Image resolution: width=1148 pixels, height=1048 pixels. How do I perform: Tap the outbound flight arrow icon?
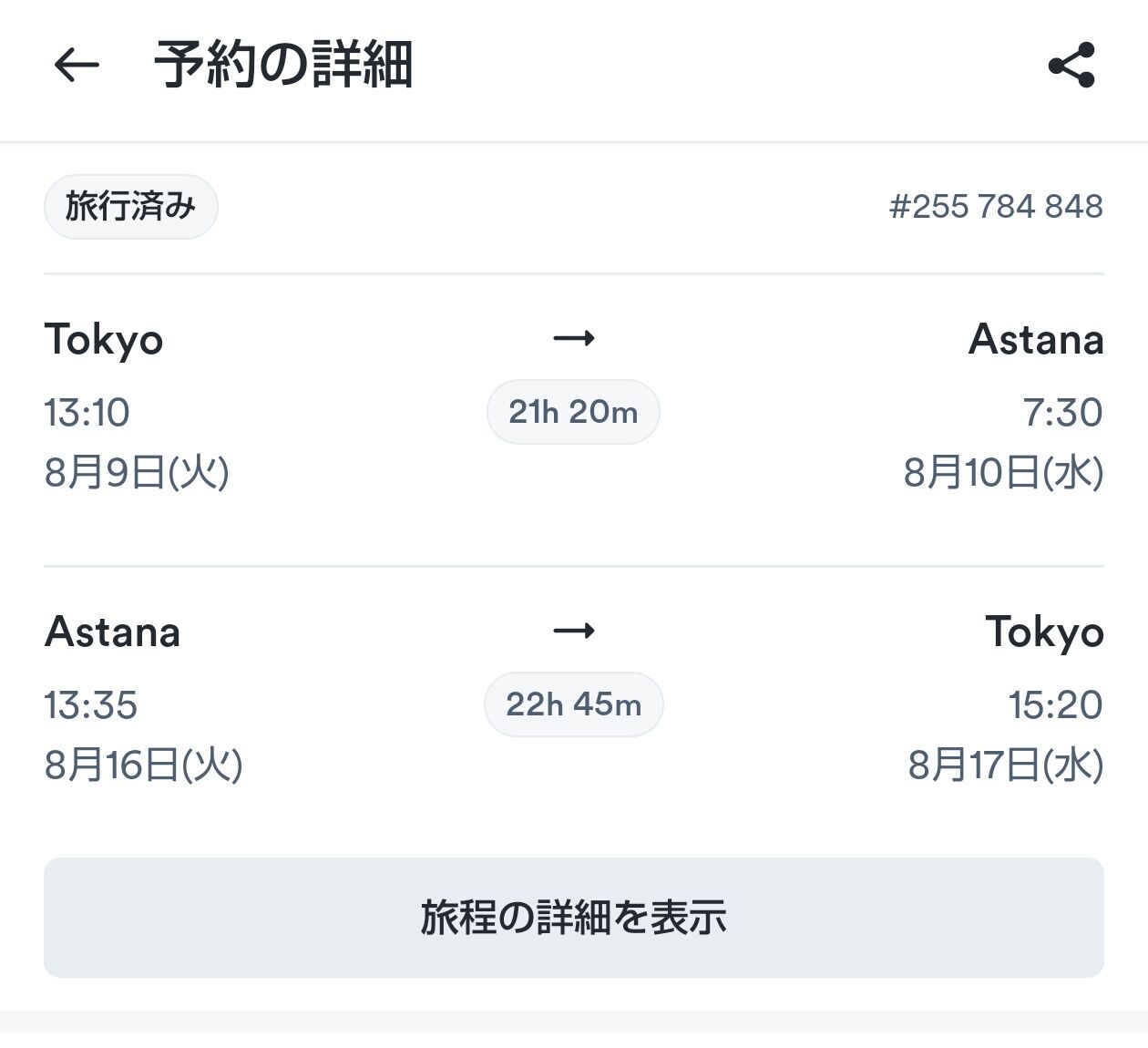[x=574, y=339]
